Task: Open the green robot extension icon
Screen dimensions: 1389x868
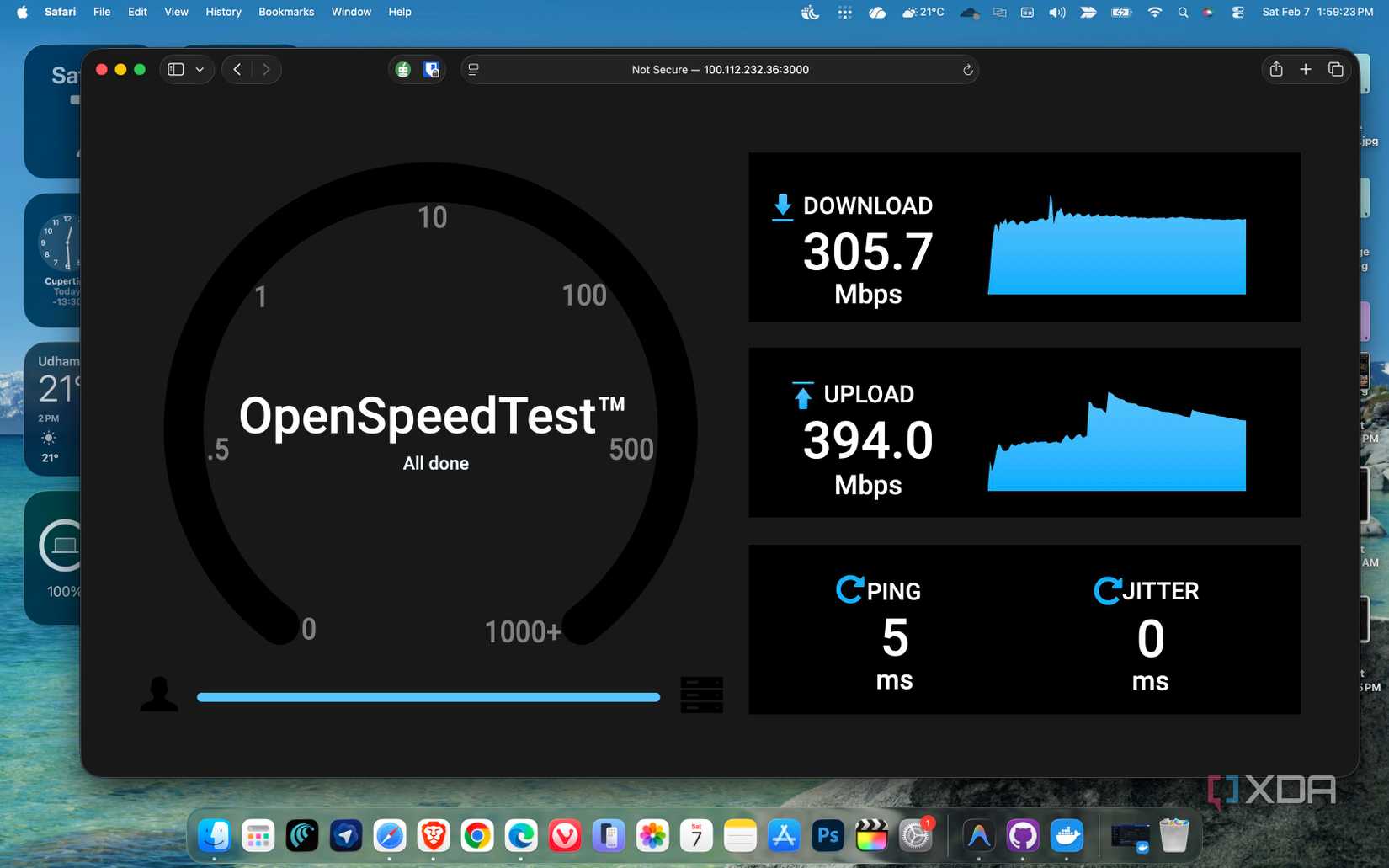Action: (x=403, y=70)
